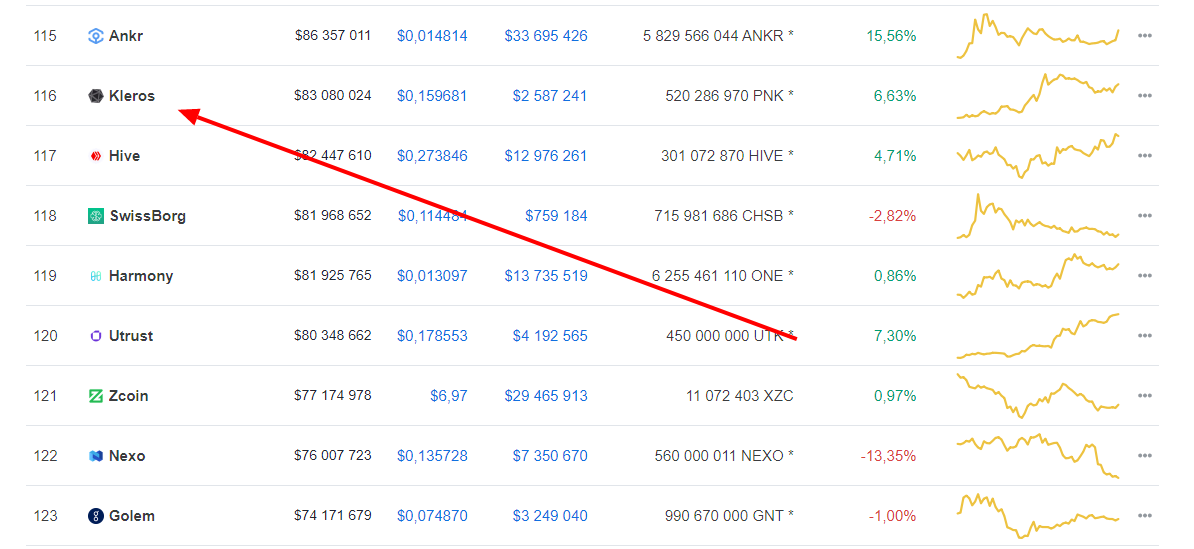Click Zcoin price $6,97
Image resolution: width=1194 pixels, height=549 pixels.
(x=449, y=396)
